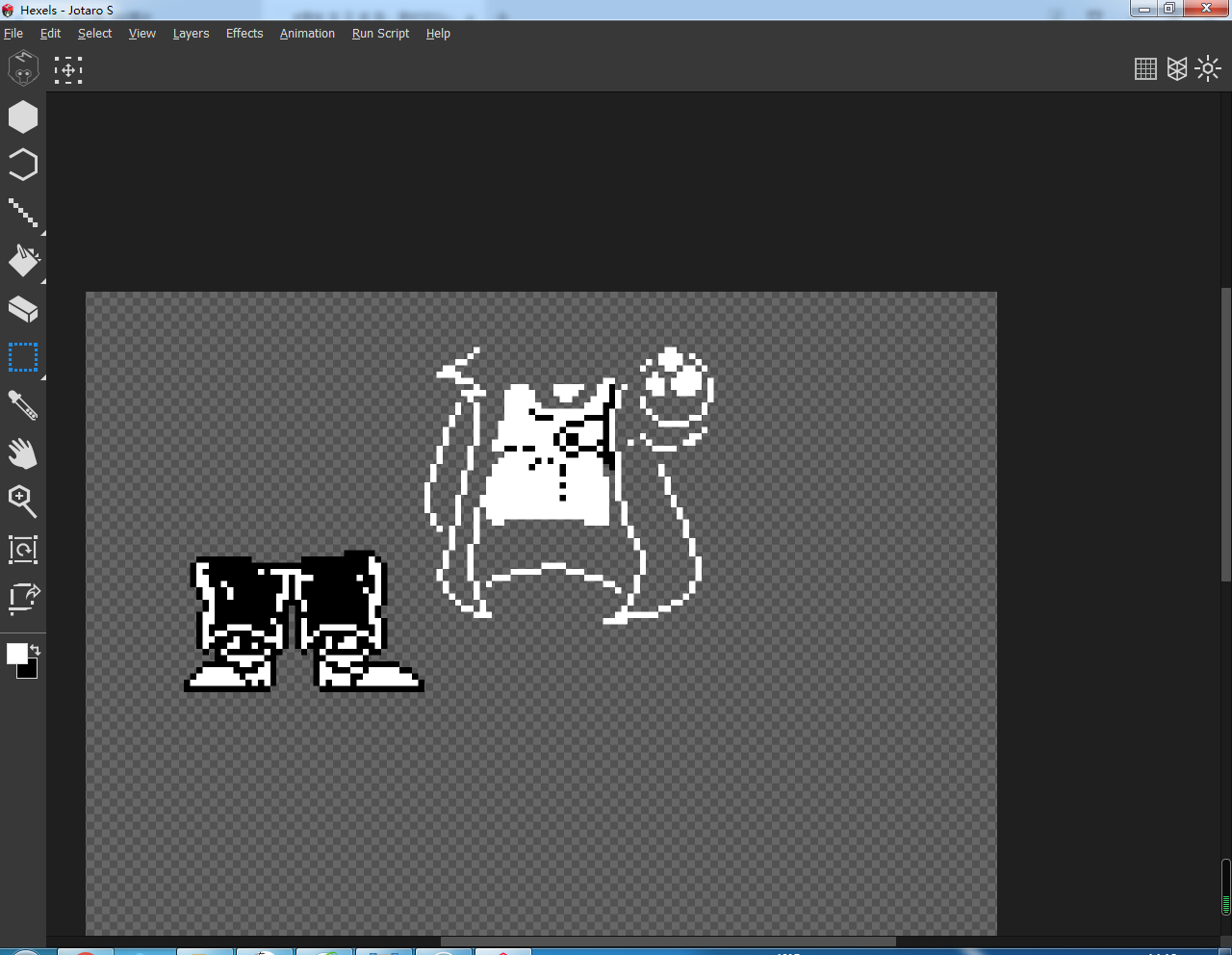Select the zoom magnifier tool
Screen dimensions: 1232x955
(23, 502)
